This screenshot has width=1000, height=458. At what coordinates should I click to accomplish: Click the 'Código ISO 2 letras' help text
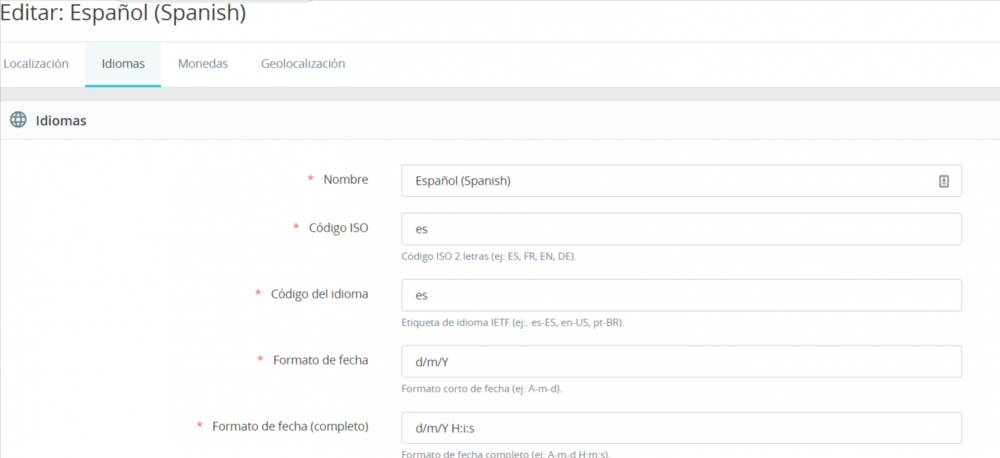click(x=489, y=256)
